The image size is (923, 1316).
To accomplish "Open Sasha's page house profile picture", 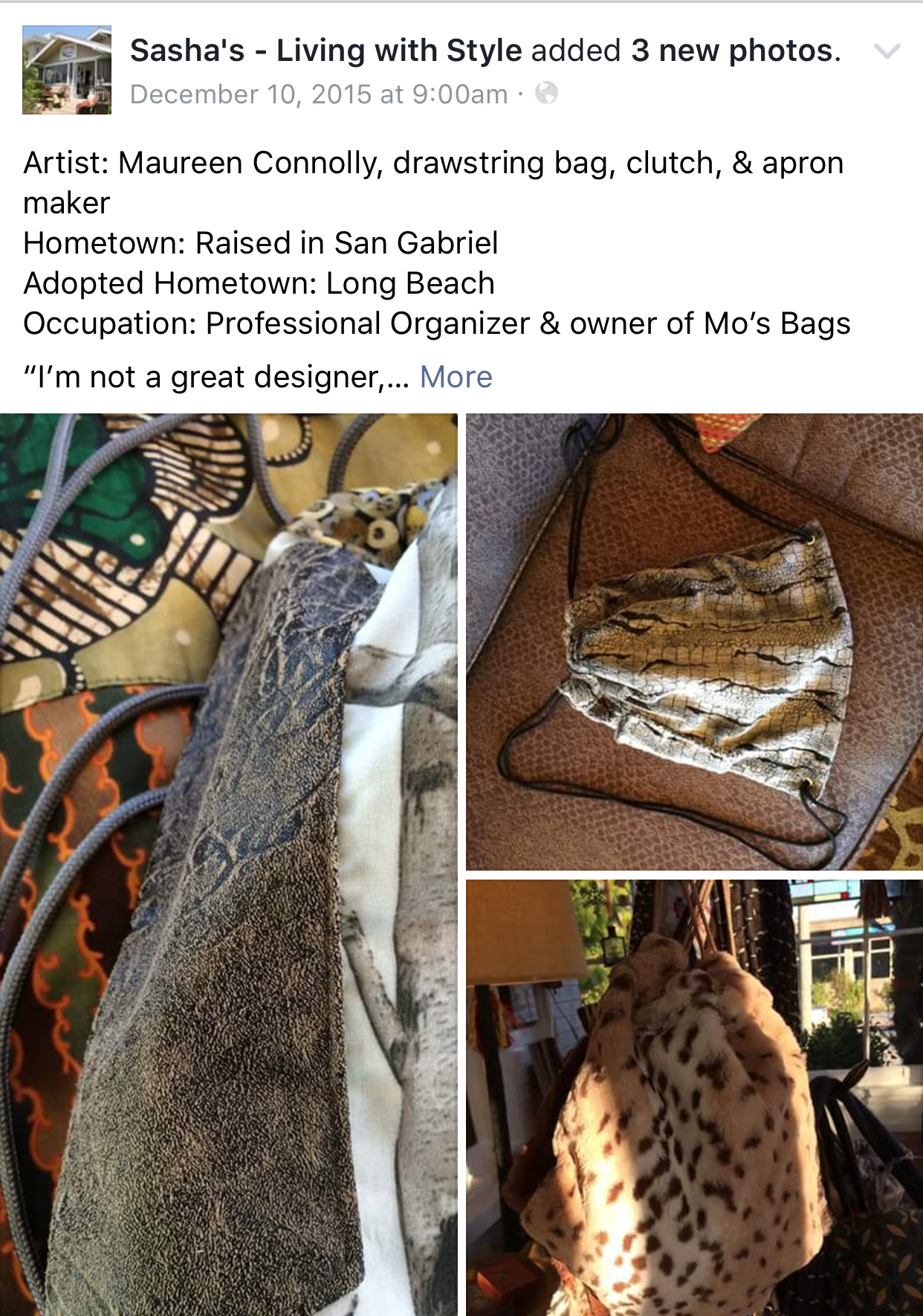I will tap(67, 70).
